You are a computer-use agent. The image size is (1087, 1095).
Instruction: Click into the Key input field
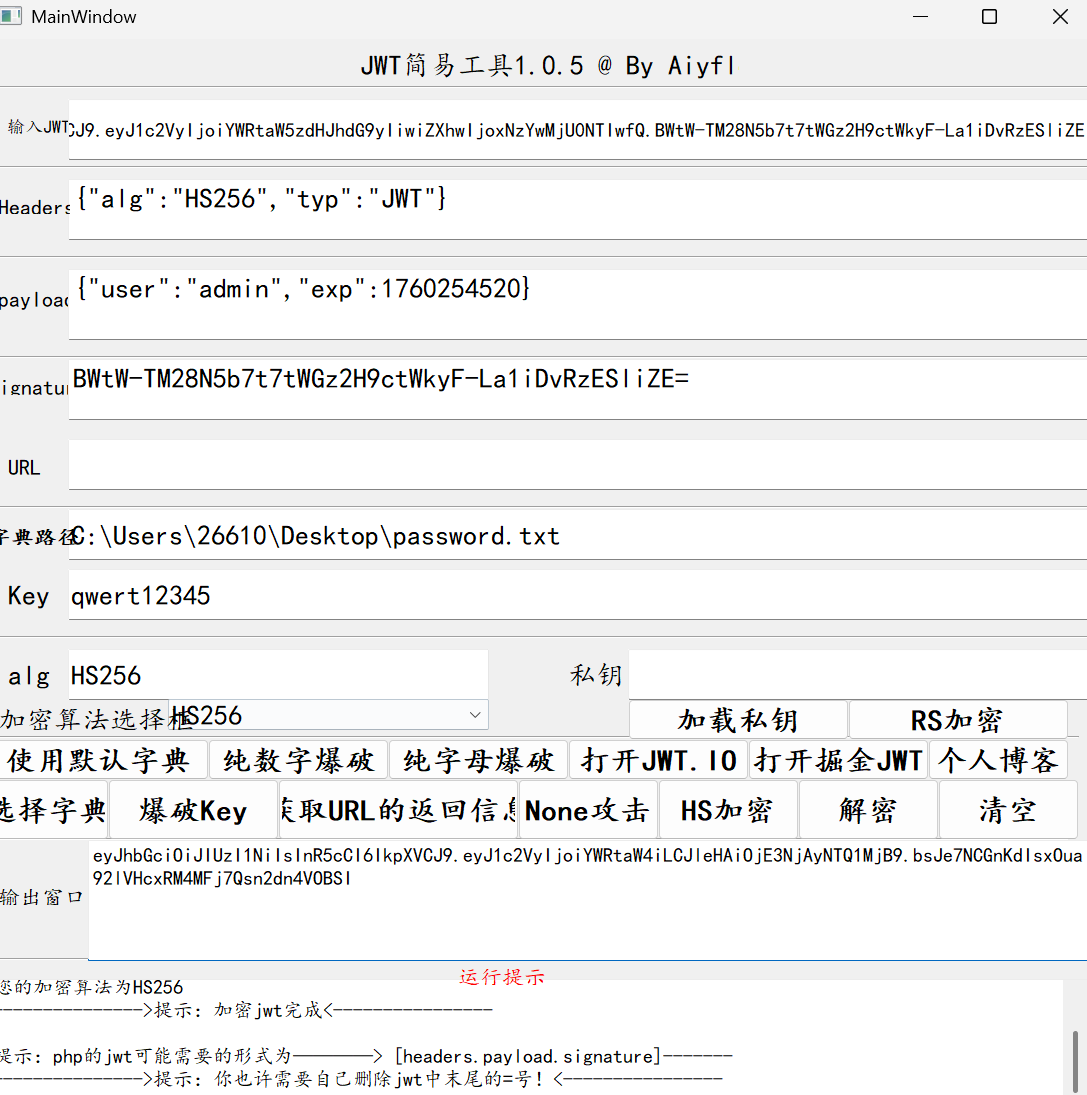576,597
